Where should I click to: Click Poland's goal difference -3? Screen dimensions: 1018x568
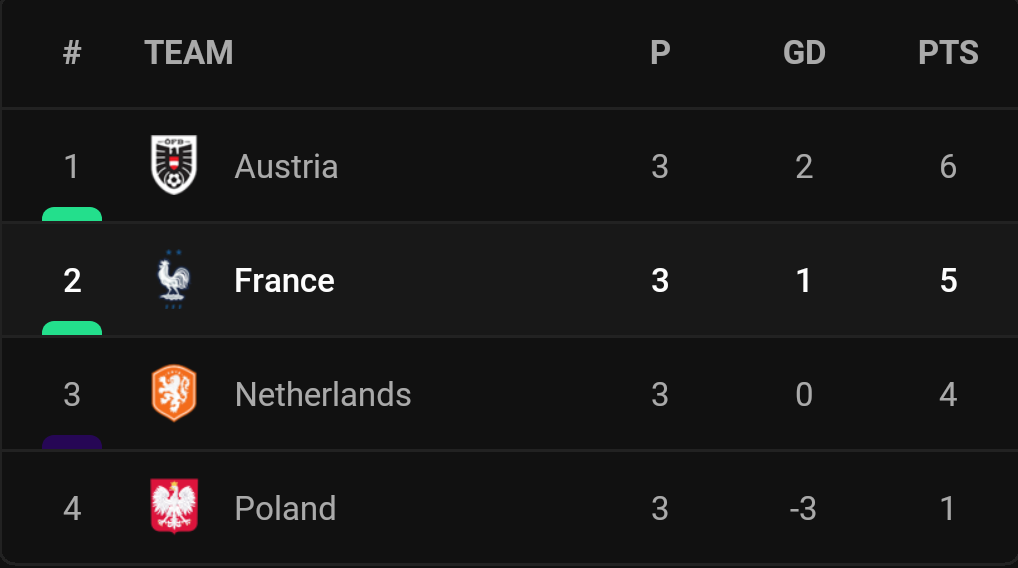[x=803, y=509]
